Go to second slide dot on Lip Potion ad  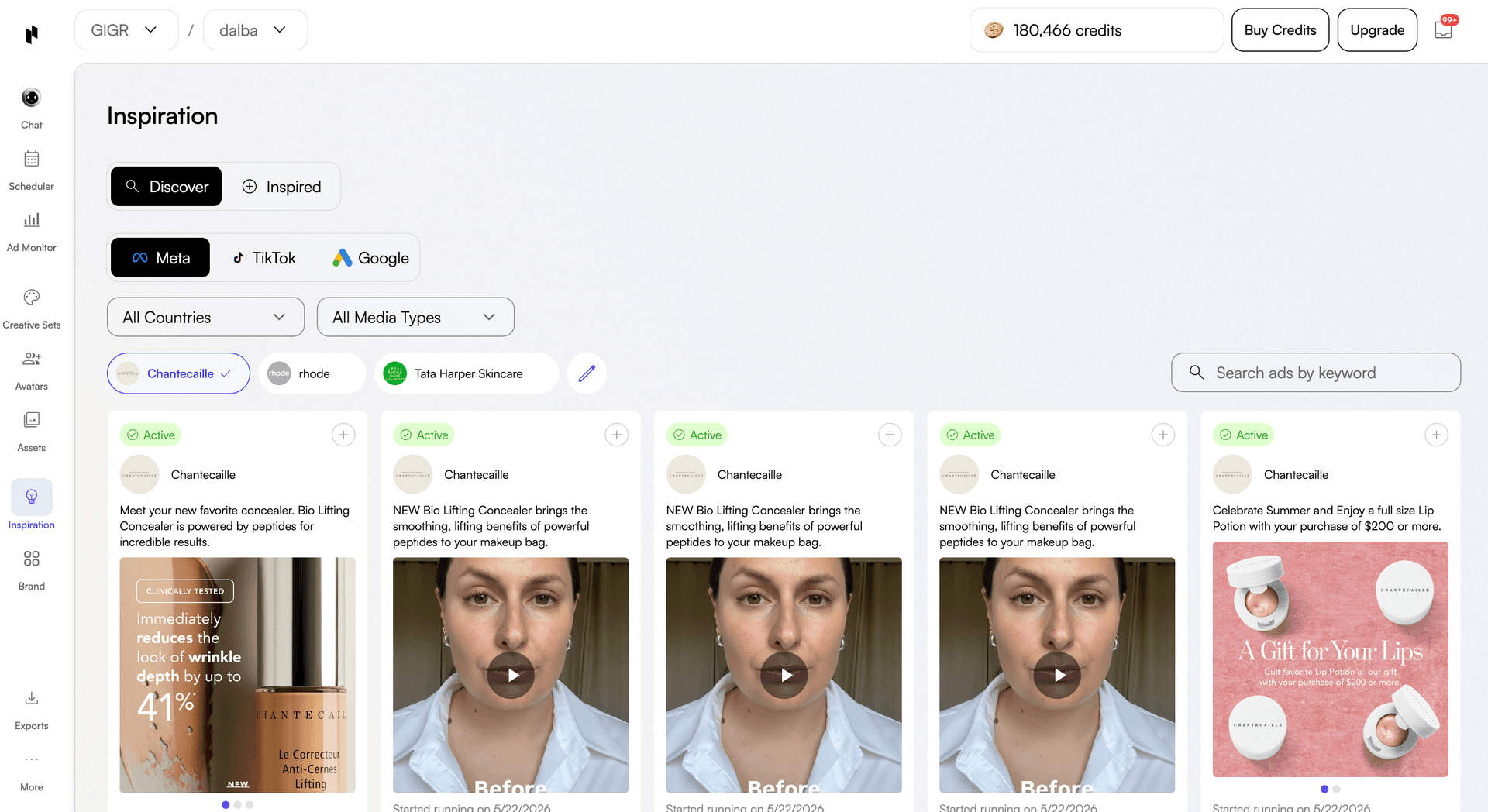coord(1336,789)
